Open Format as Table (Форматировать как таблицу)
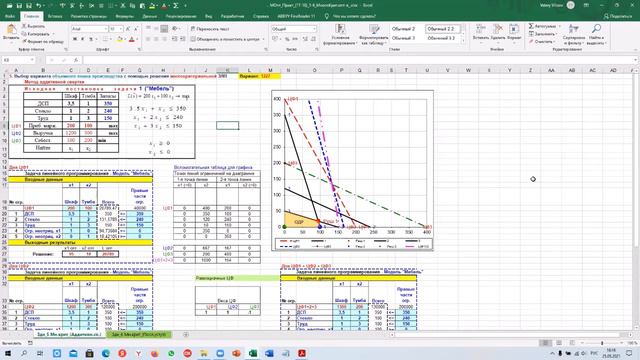 (374, 34)
